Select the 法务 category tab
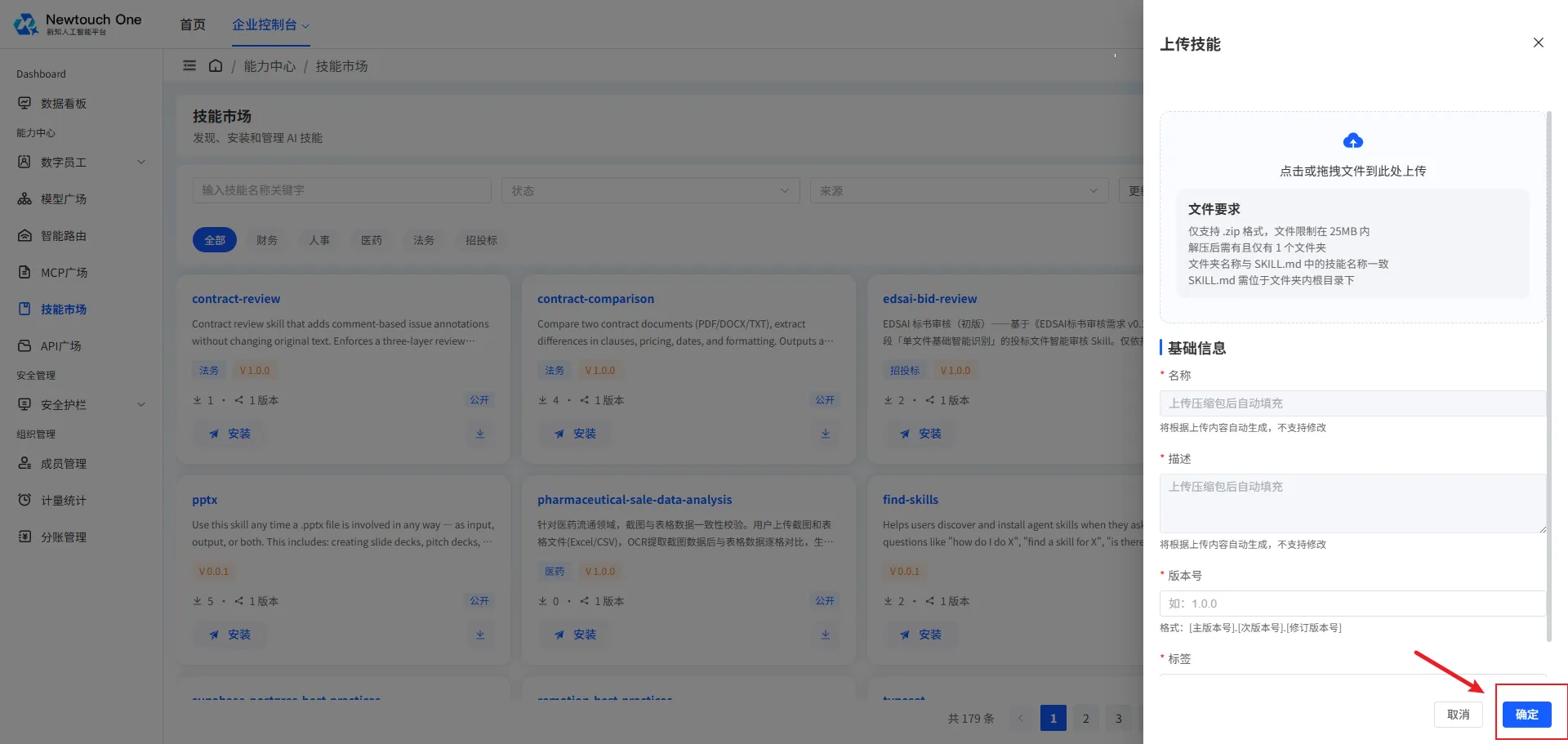The height and width of the screenshot is (744, 1568). tap(424, 240)
